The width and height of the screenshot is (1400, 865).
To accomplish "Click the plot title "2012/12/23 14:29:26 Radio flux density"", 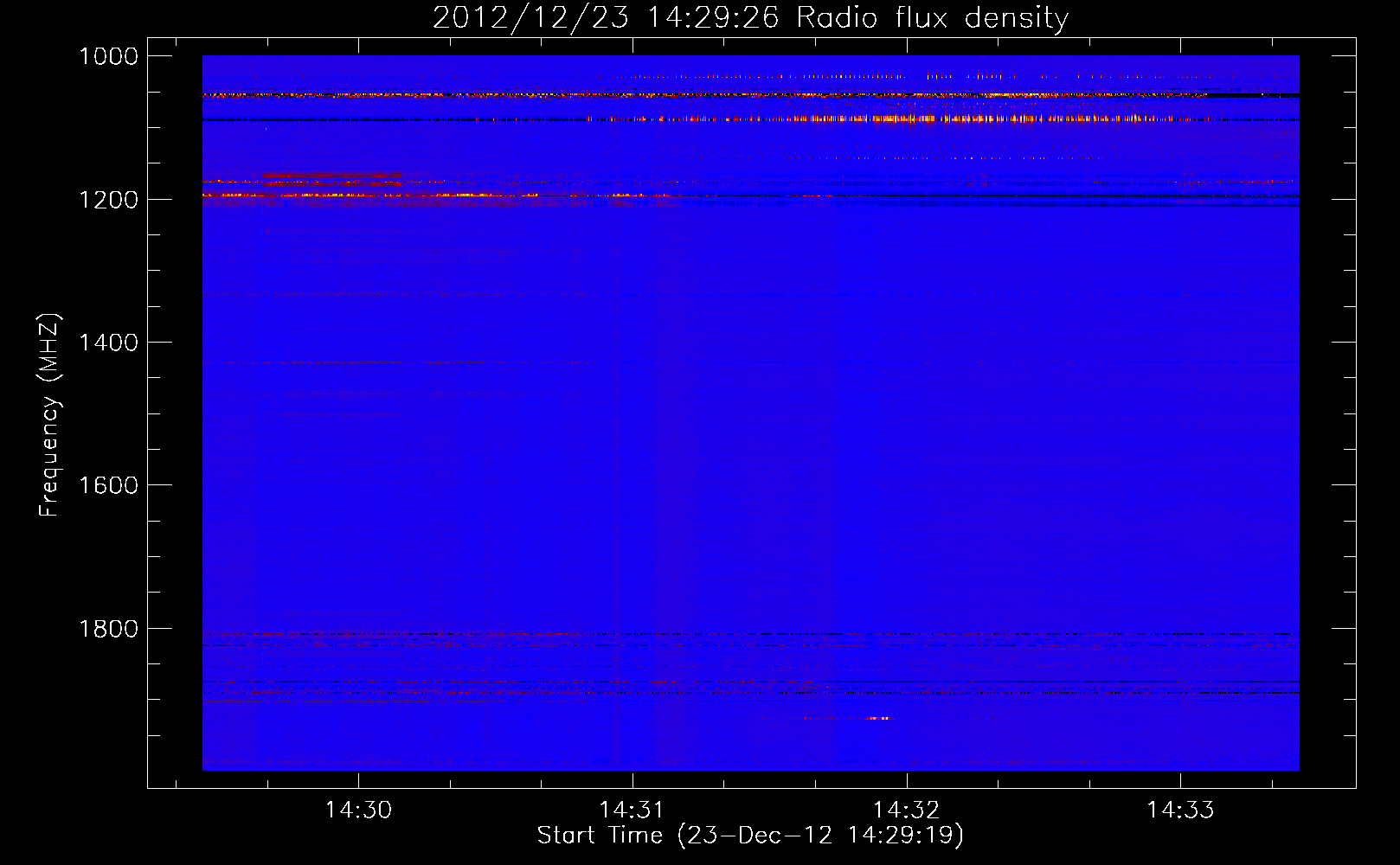I will [x=750, y=17].
